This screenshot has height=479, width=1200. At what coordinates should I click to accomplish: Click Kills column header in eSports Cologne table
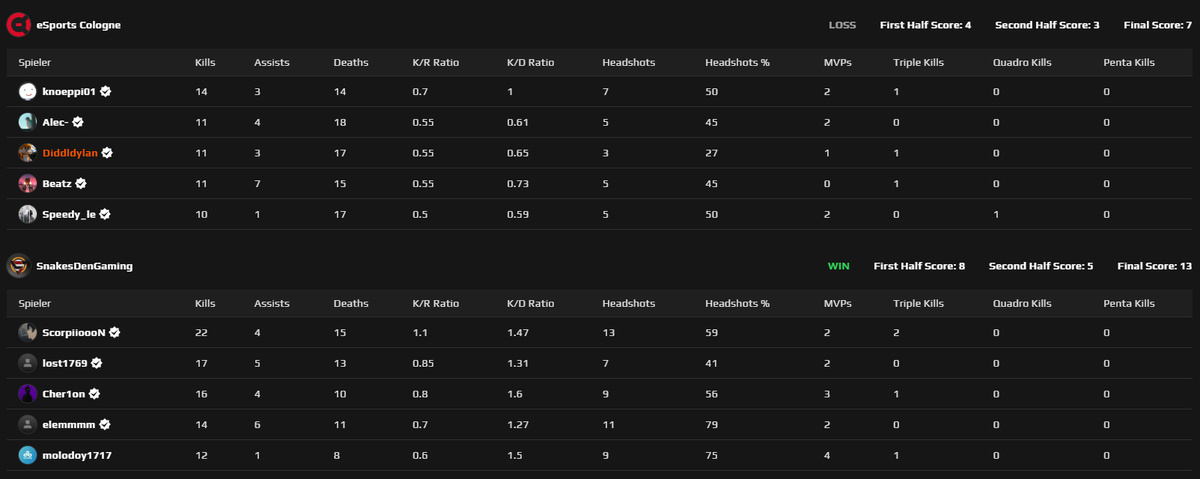coord(205,62)
